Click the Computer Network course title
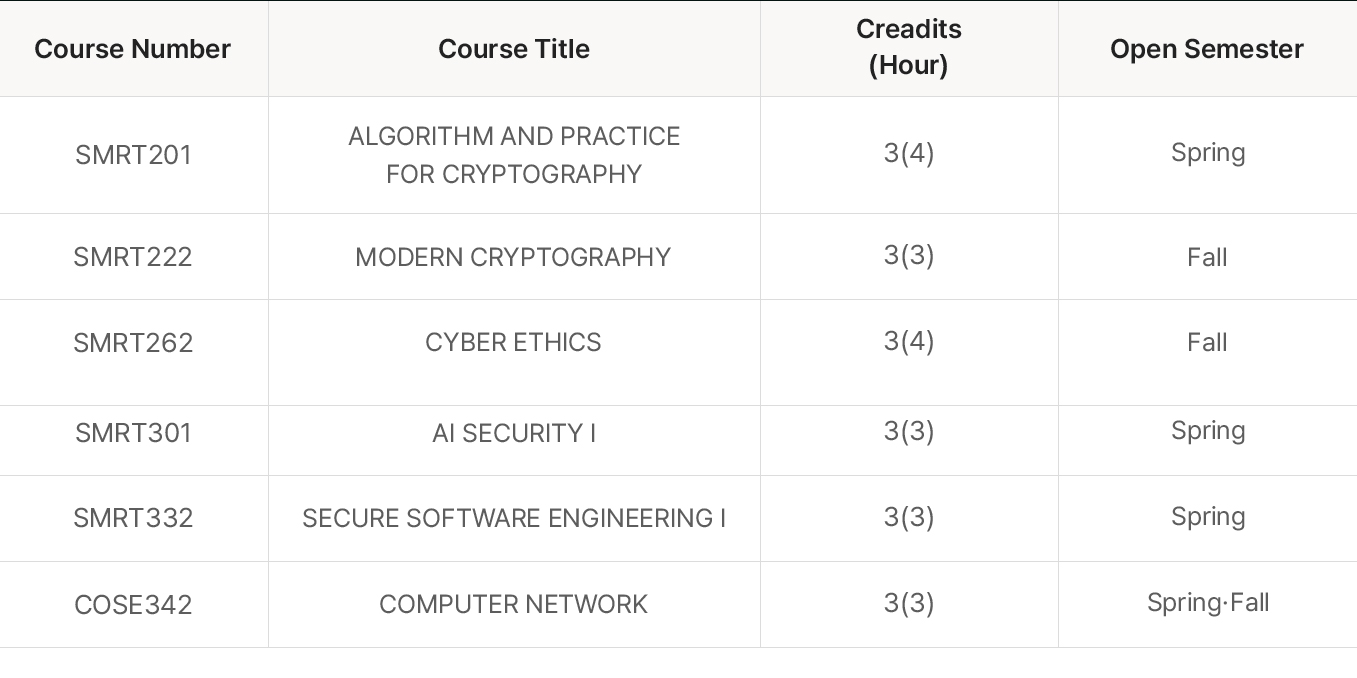The image size is (1357, 678). click(514, 604)
